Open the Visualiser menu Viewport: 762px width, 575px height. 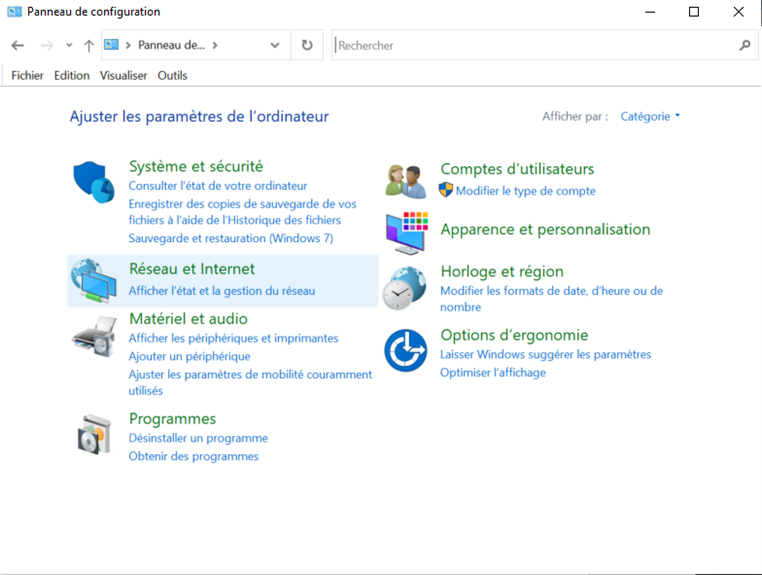coord(123,75)
